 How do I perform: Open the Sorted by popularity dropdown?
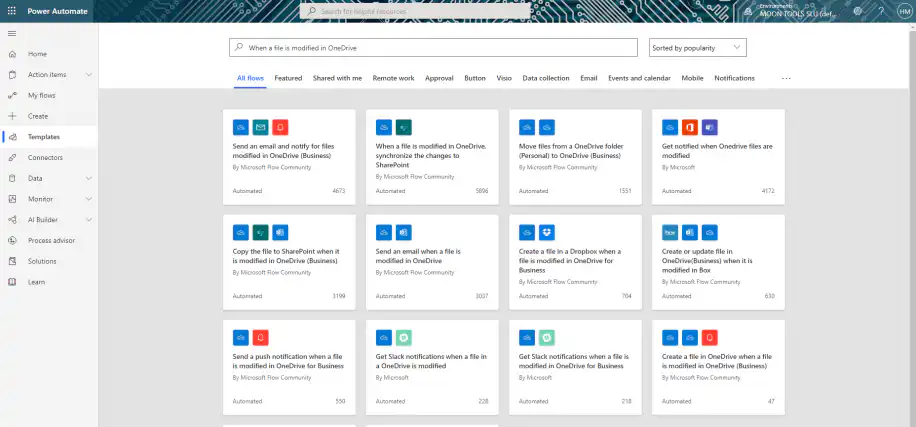point(698,48)
